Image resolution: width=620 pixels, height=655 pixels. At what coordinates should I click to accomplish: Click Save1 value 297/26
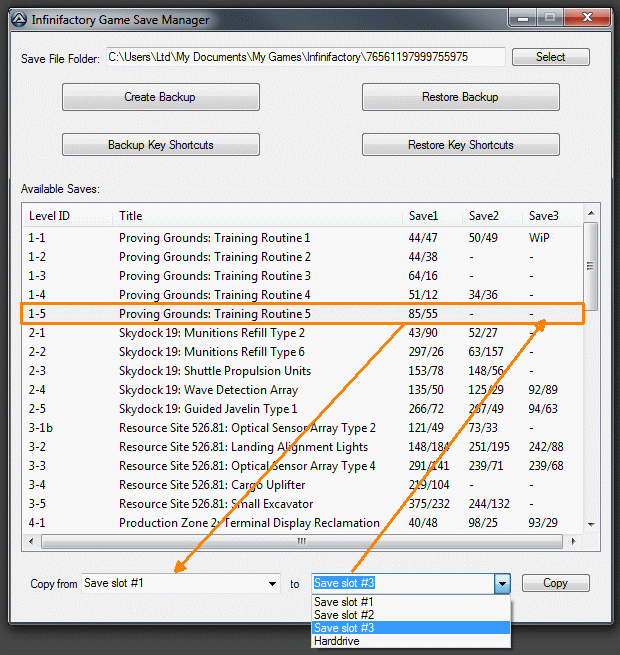click(x=426, y=352)
